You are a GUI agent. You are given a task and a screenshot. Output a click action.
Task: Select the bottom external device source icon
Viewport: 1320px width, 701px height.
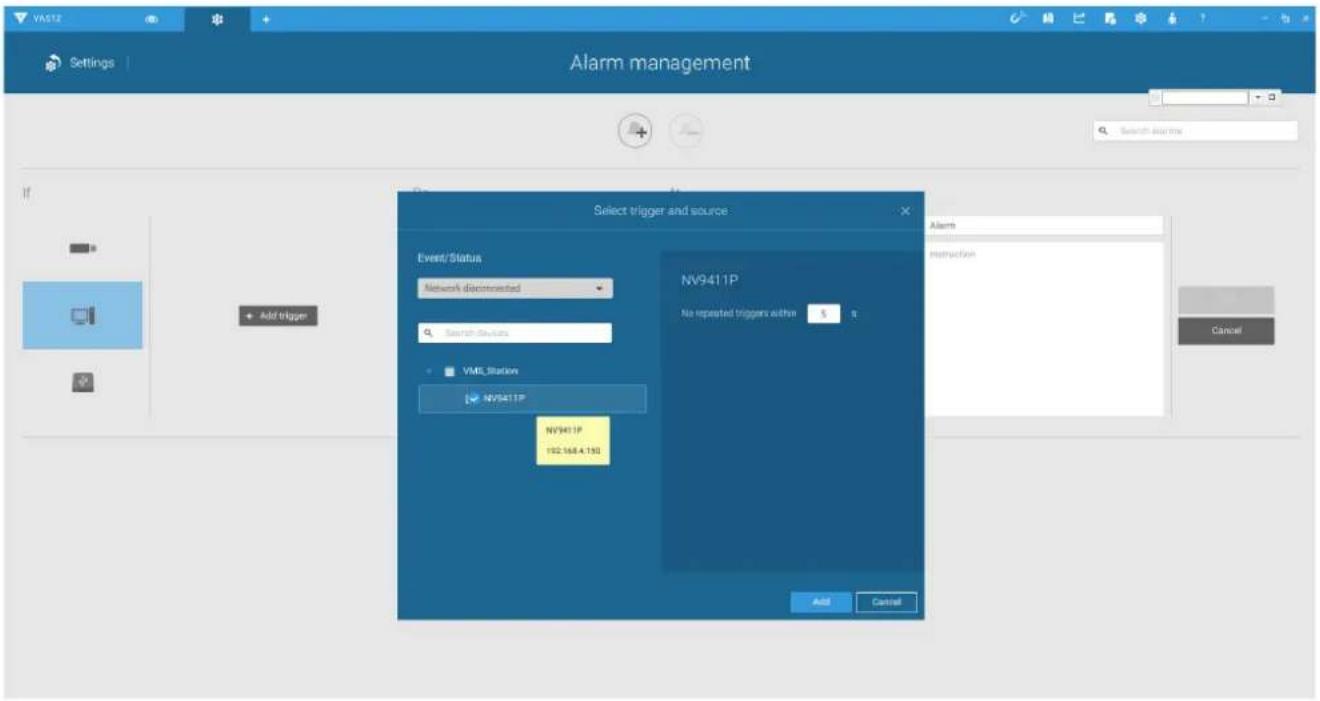pyautogui.click(x=82, y=382)
